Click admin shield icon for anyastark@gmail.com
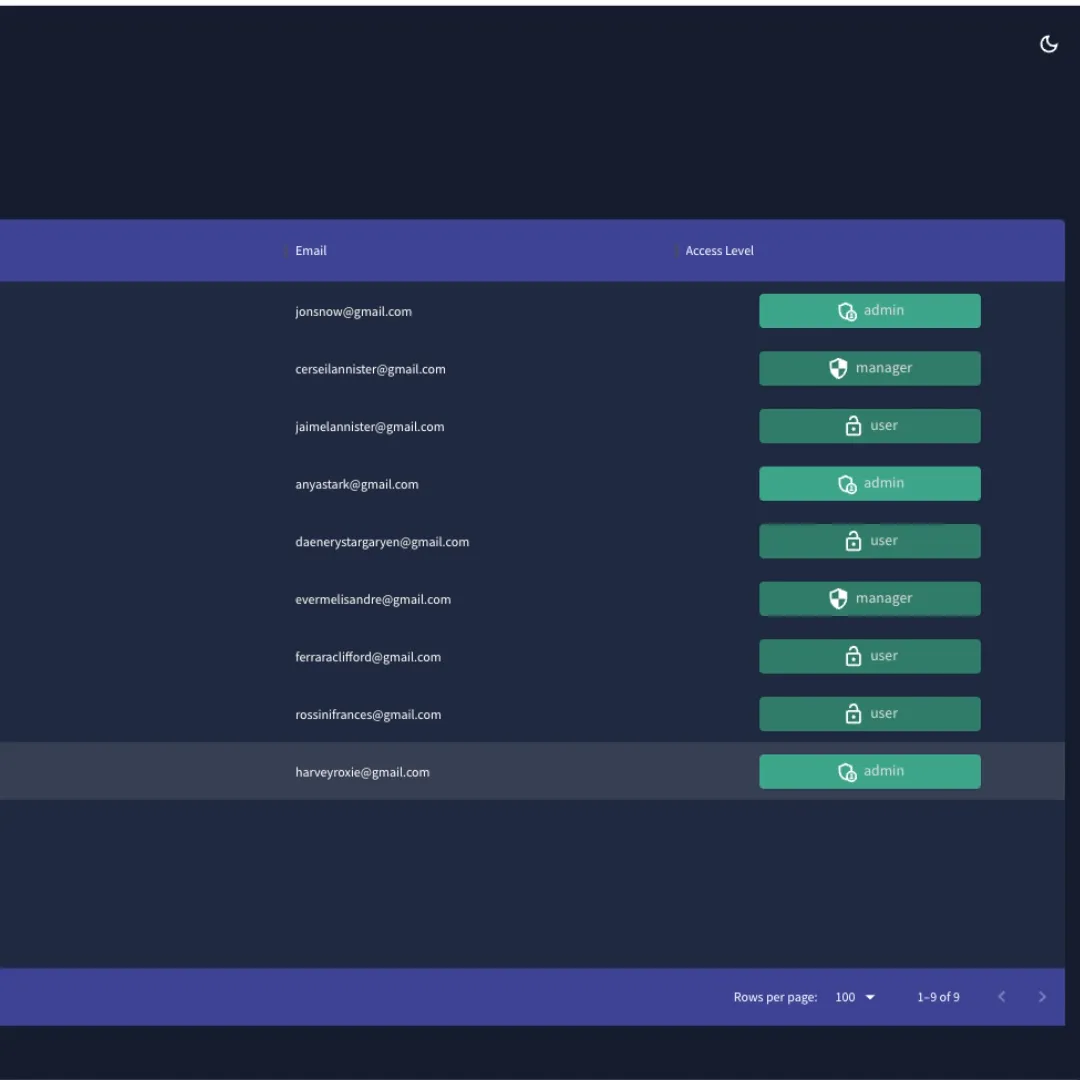The width and height of the screenshot is (1080, 1080). (847, 485)
